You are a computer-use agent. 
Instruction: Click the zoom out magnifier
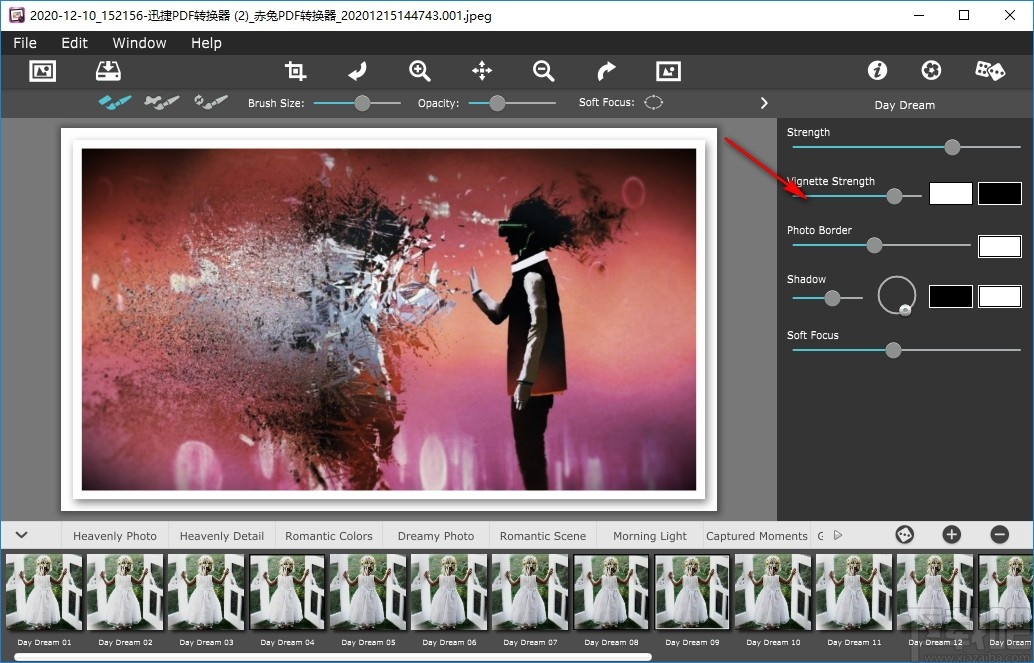pos(544,70)
